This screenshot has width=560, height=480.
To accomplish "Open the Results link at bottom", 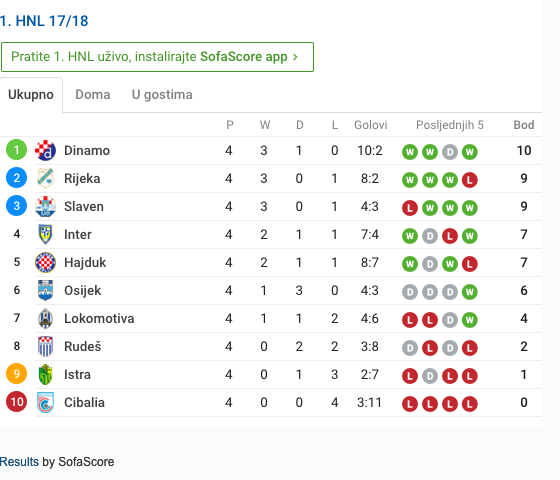I will 19,461.
